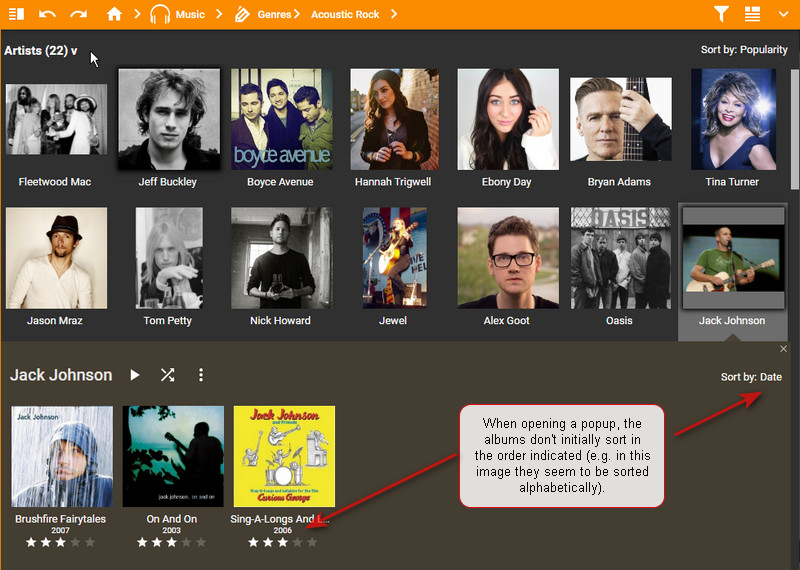The image size is (800, 570).
Task: Play Jack Johnson's tracks
Action: pos(135,375)
